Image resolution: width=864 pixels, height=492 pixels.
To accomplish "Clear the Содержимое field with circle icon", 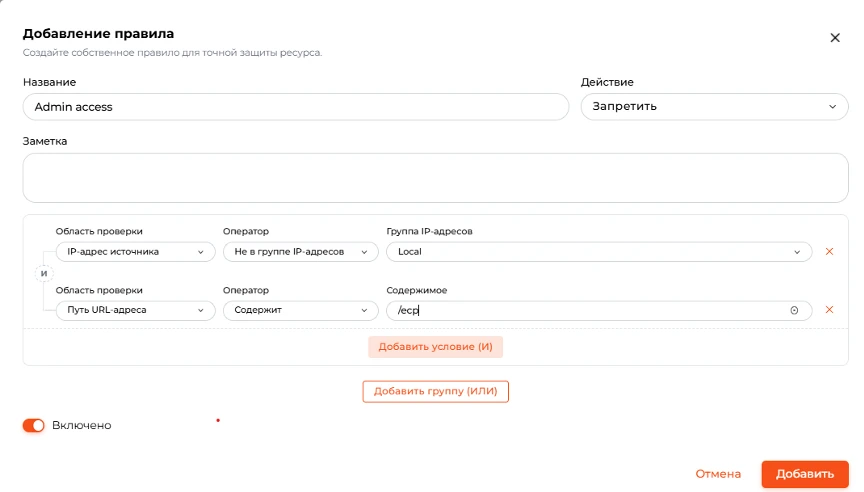I will (794, 311).
